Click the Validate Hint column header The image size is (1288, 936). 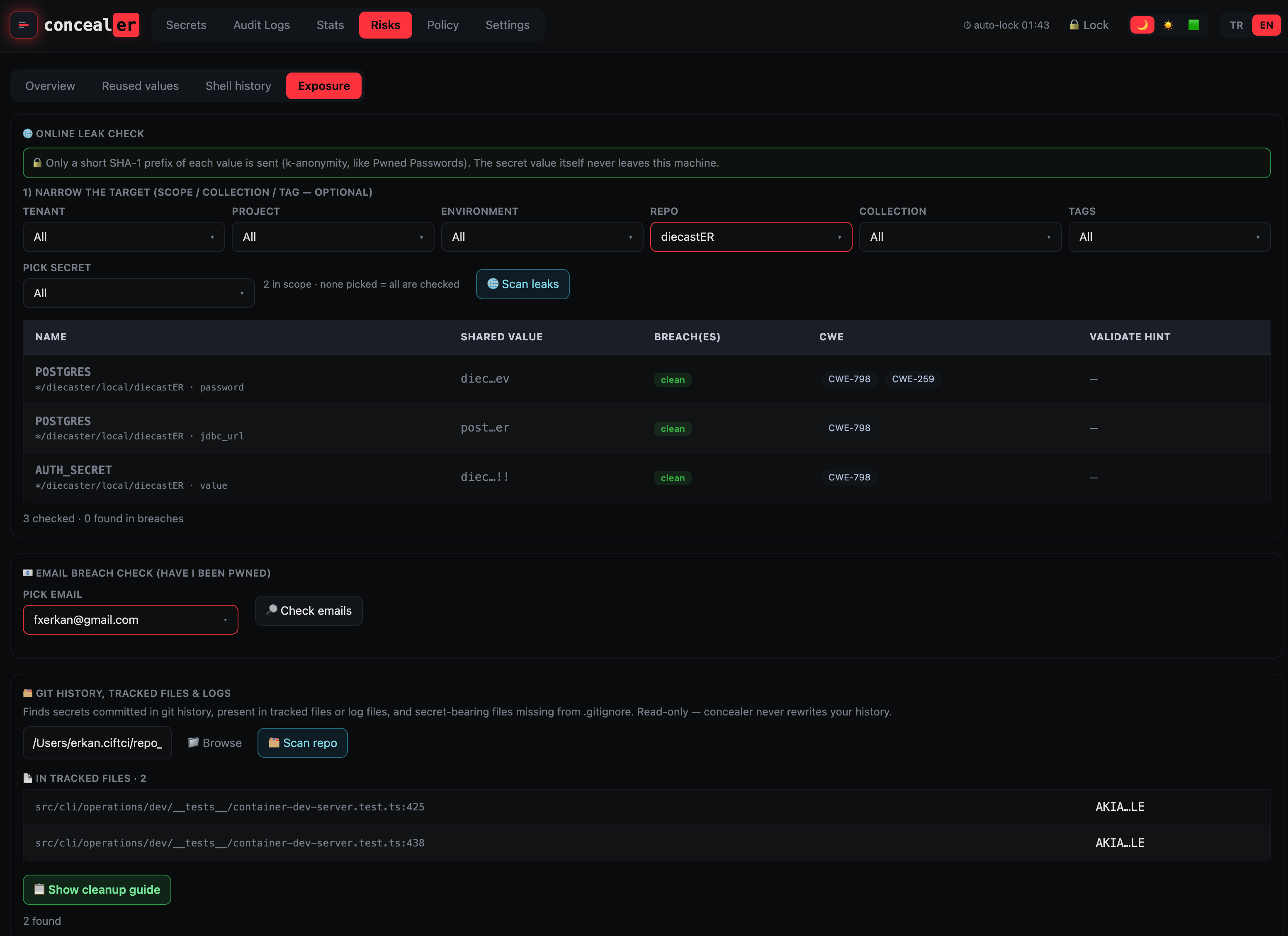click(x=1130, y=337)
